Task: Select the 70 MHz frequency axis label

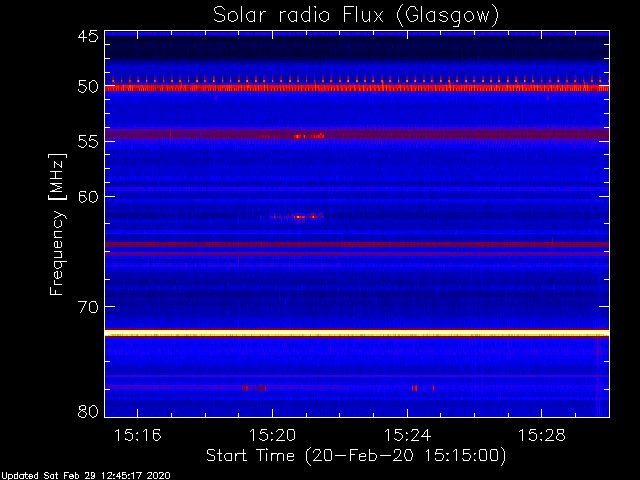Action: click(x=88, y=307)
